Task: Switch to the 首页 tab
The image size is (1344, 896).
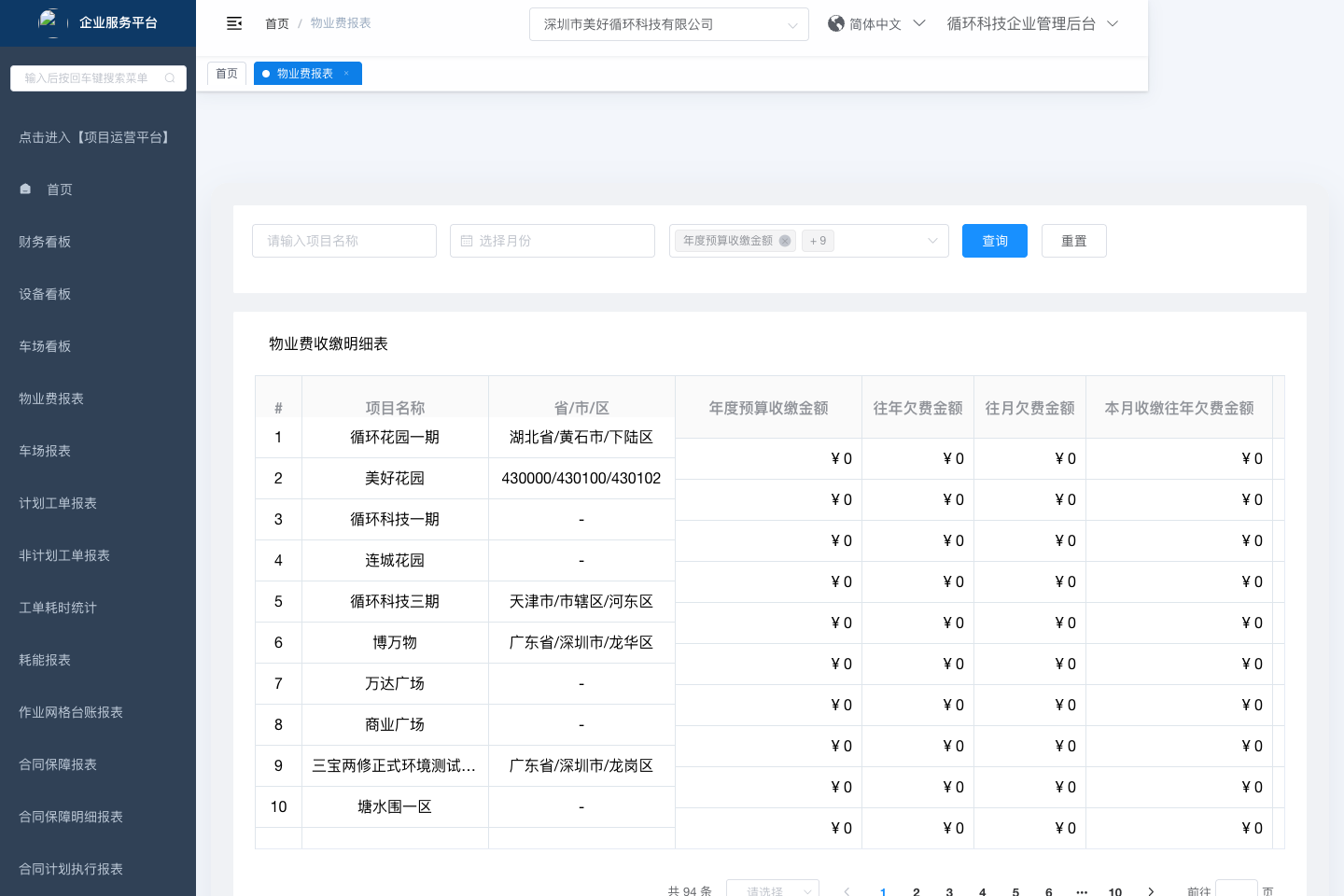Action: point(227,74)
